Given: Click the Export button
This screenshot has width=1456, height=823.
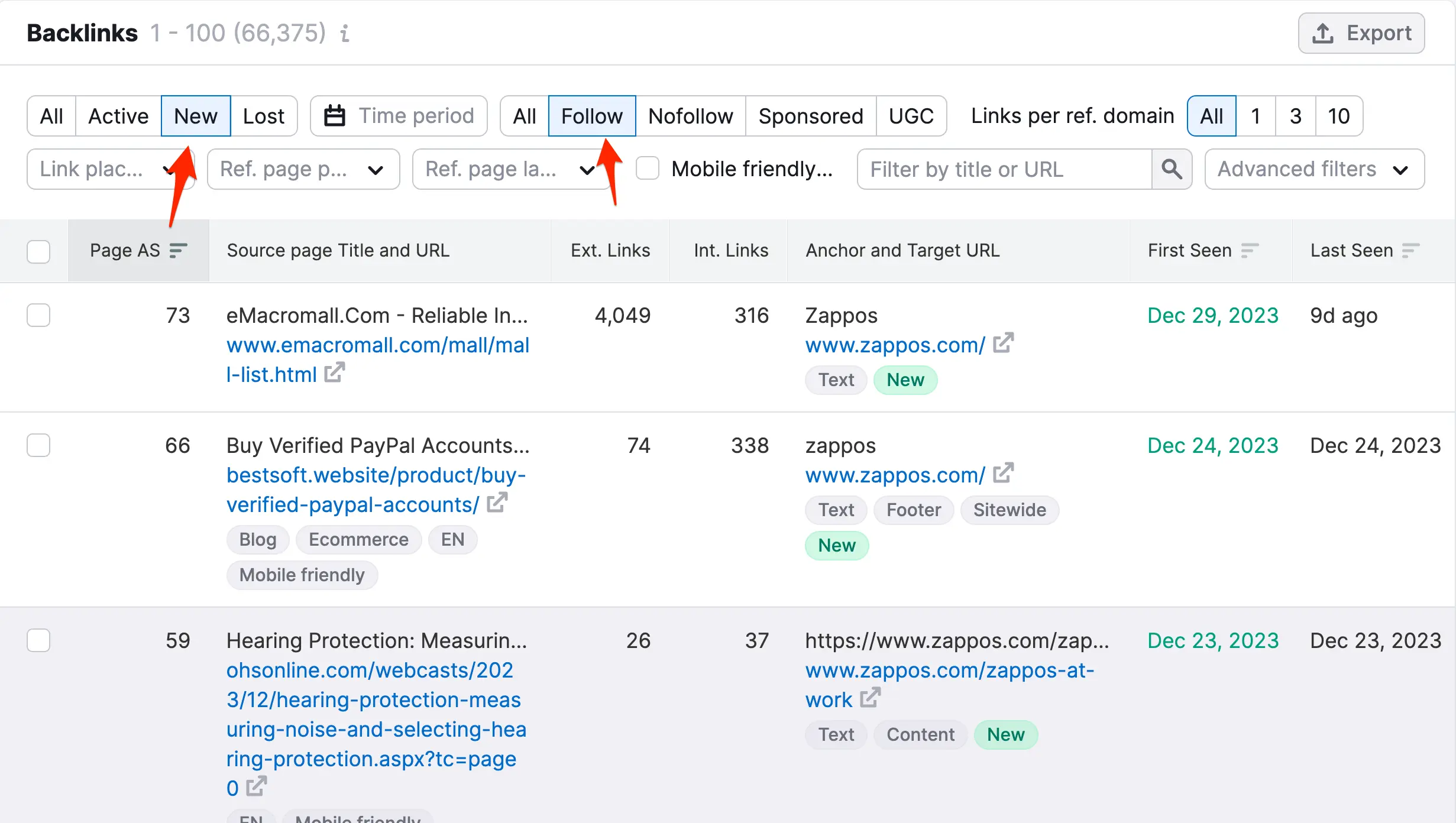Looking at the screenshot, I should click(1361, 33).
